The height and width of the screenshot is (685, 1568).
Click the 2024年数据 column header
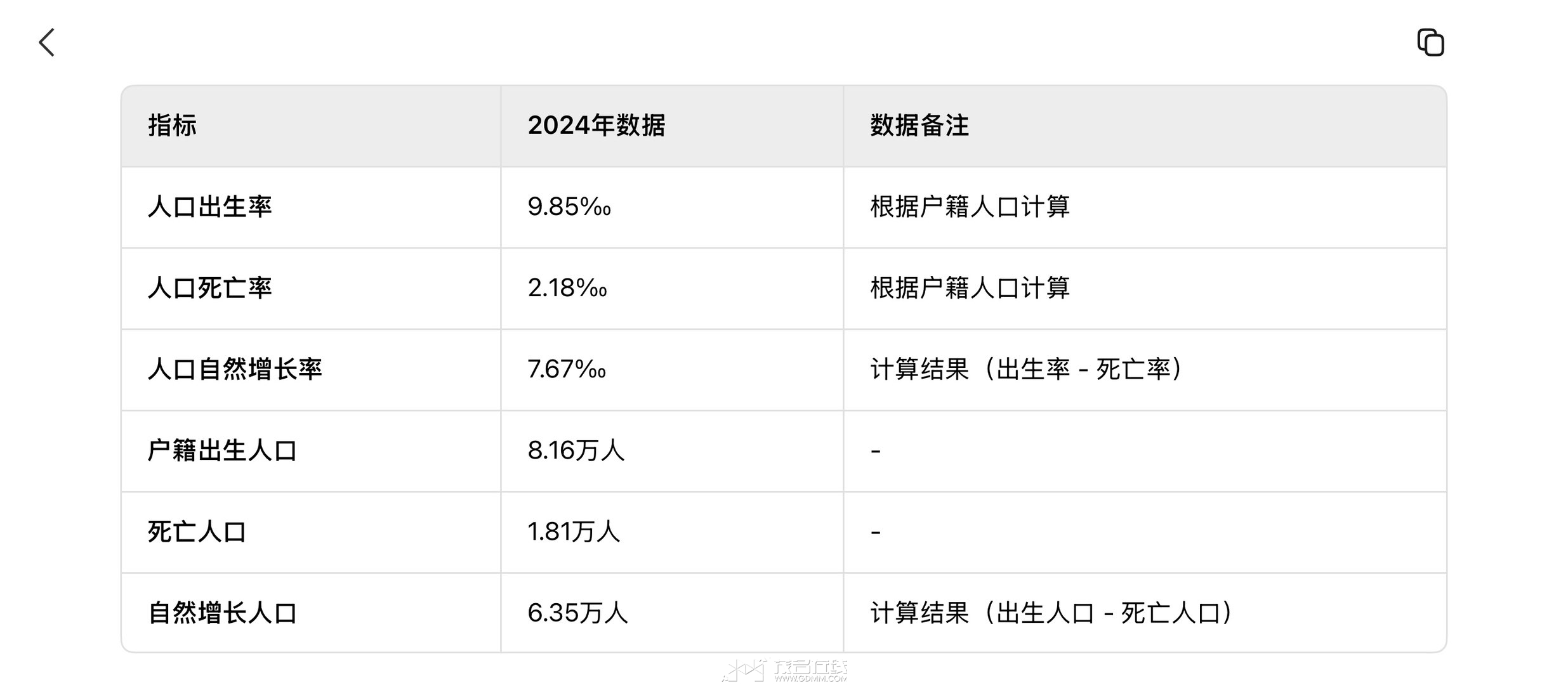596,126
